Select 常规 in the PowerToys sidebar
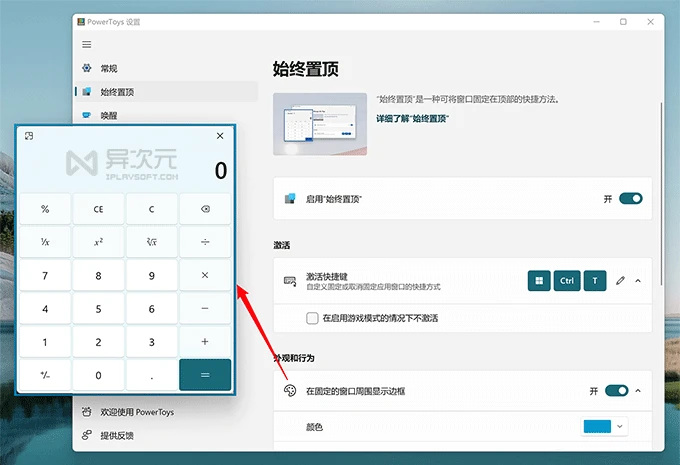680x465 pixels. click(167, 68)
